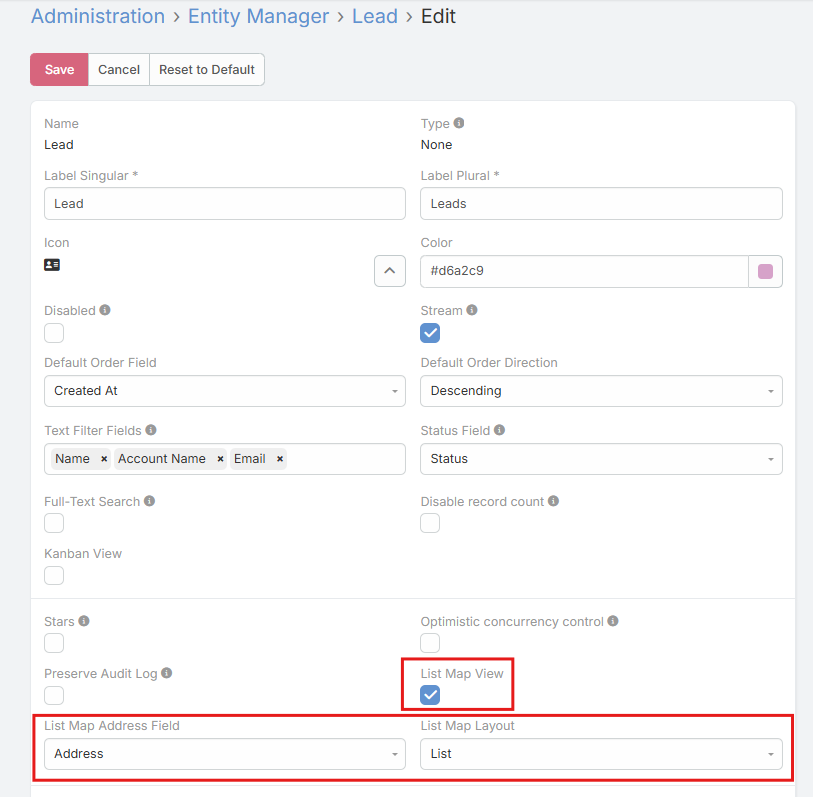Click Reset to Default button
The width and height of the screenshot is (813, 797).
[x=206, y=69]
